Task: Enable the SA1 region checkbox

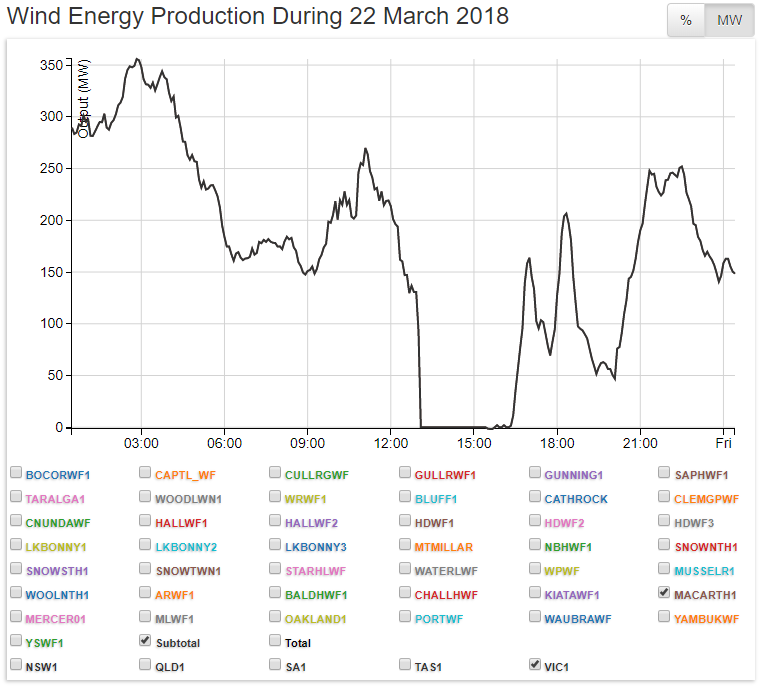Action: [x=275, y=665]
